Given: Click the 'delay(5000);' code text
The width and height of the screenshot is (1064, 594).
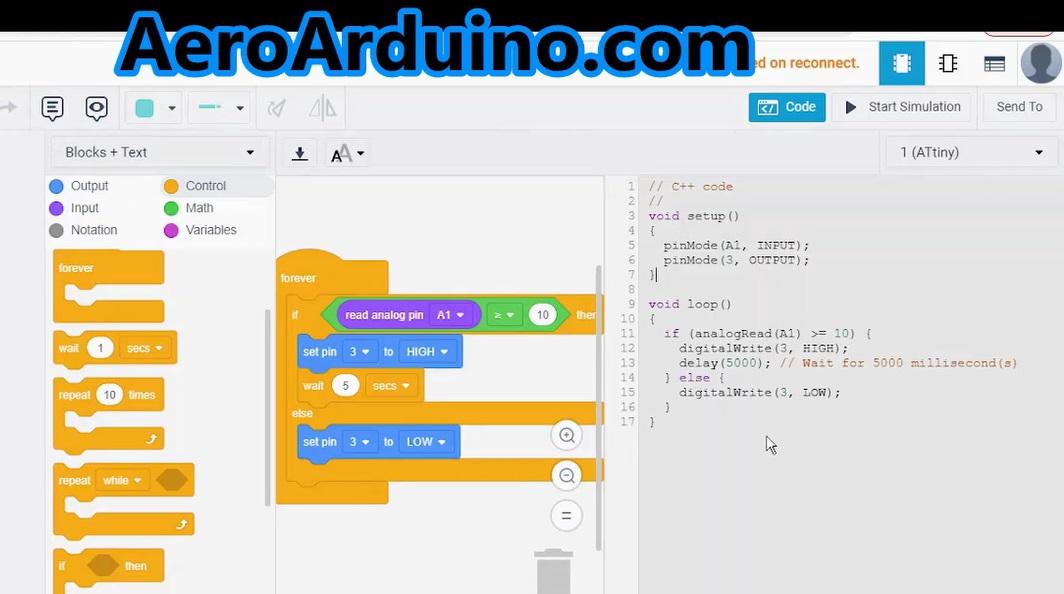Looking at the screenshot, I should click(725, 363).
